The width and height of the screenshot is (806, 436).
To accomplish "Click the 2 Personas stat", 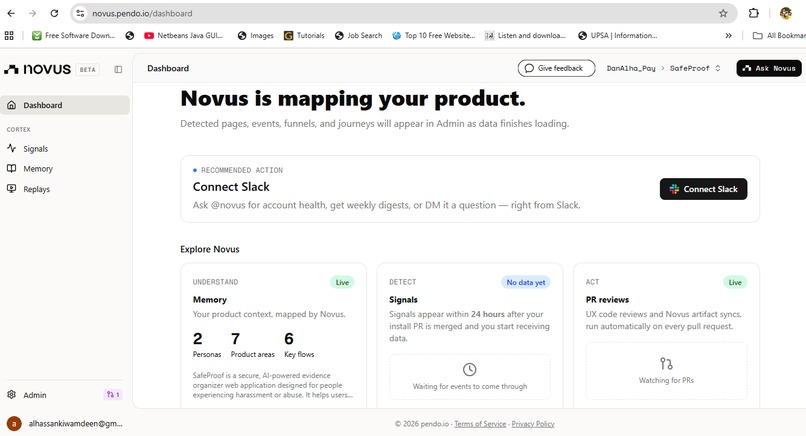I will pos(207,345).
